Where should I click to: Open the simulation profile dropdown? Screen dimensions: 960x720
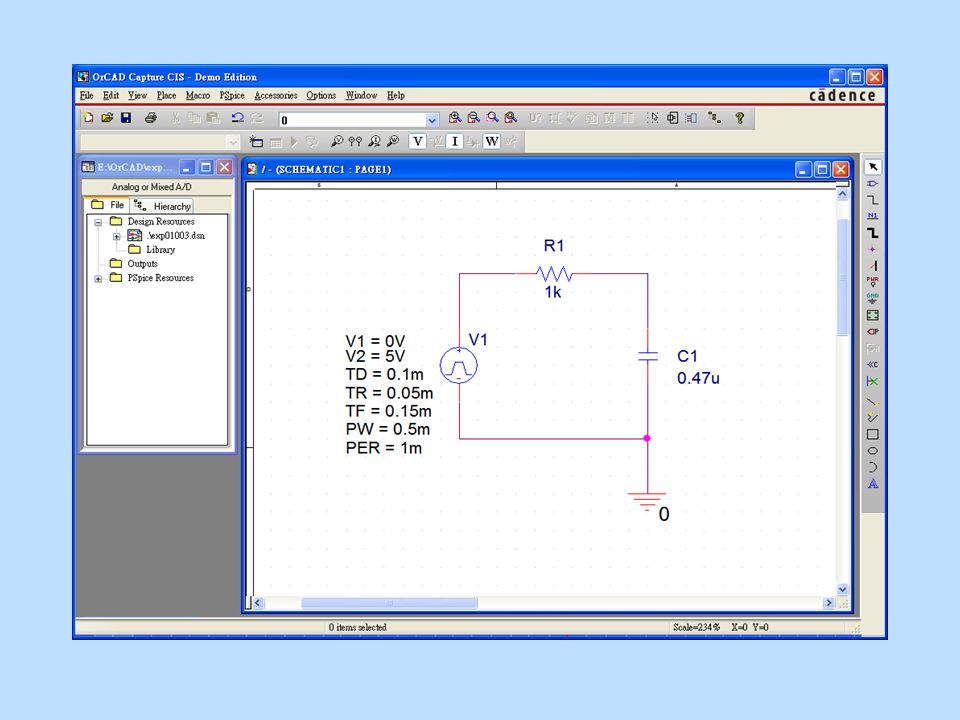point(232,143)
